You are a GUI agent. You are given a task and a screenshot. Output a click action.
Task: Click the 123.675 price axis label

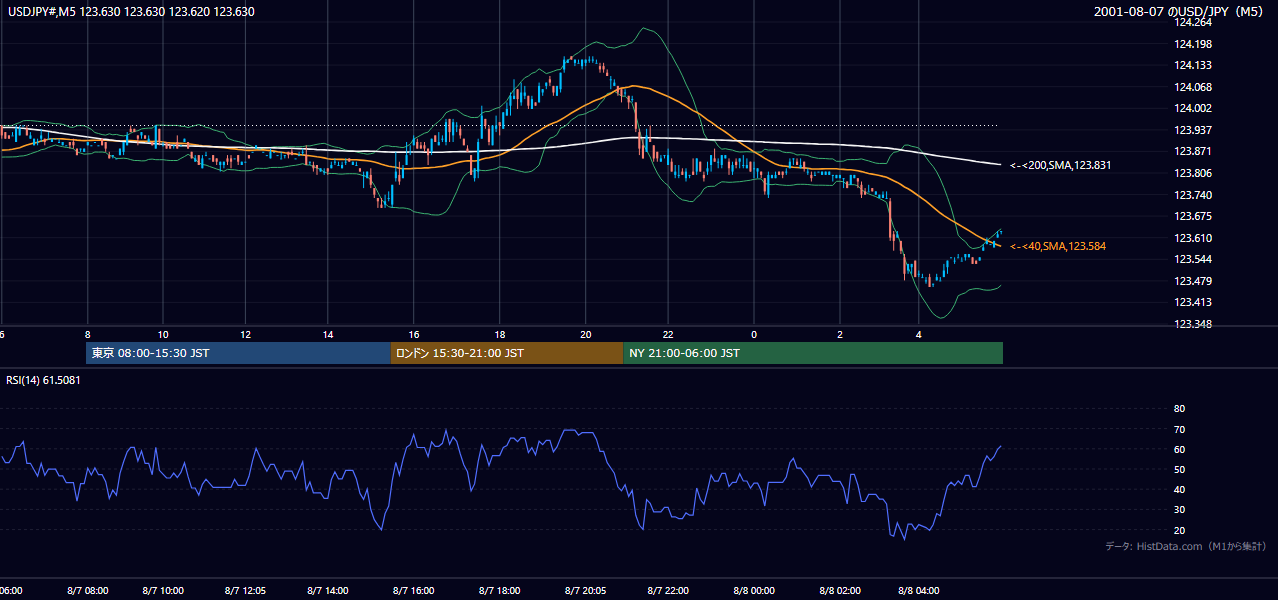(1192, 216)
